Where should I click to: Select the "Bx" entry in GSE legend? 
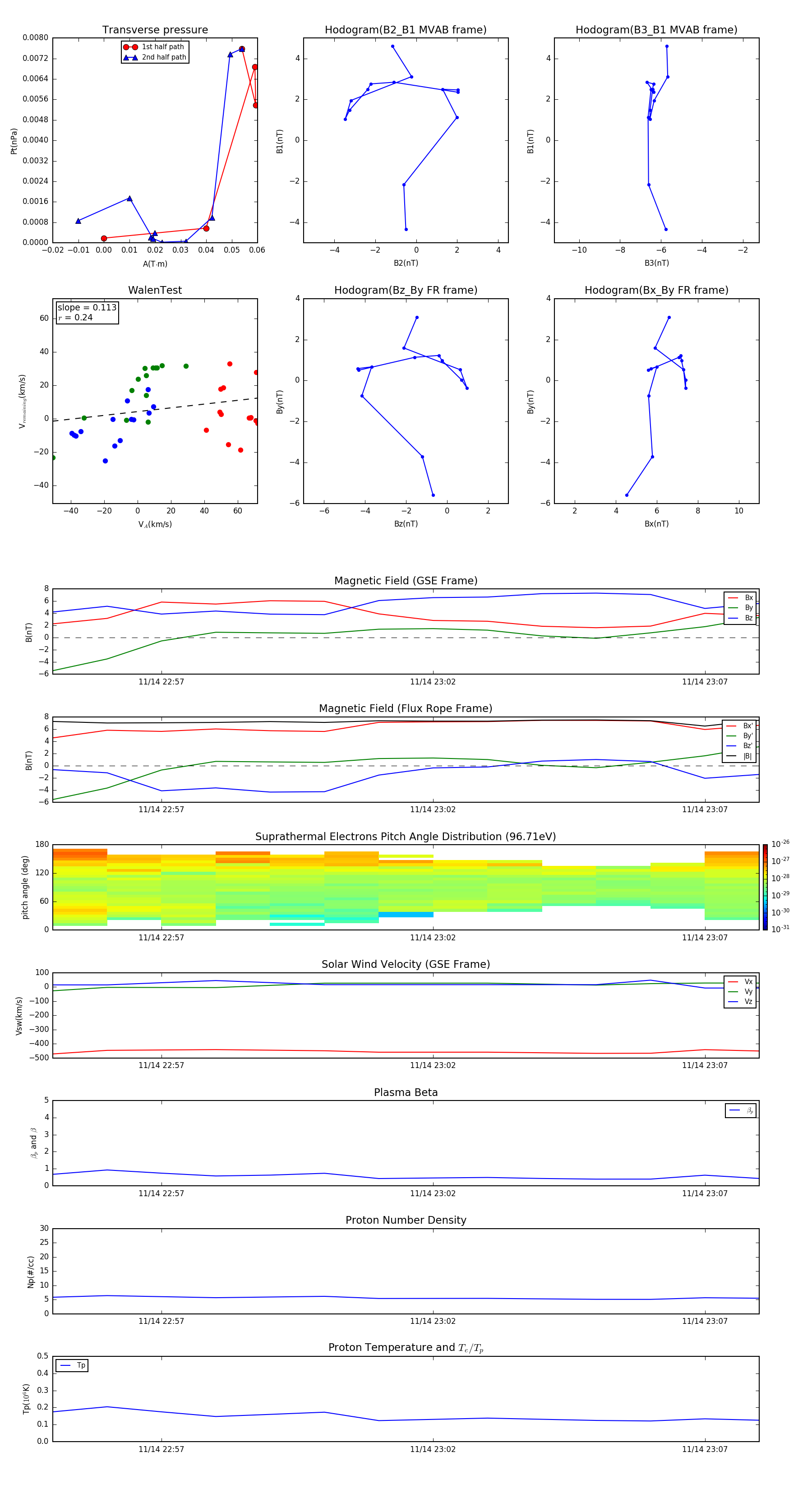[x=741, y=598]
